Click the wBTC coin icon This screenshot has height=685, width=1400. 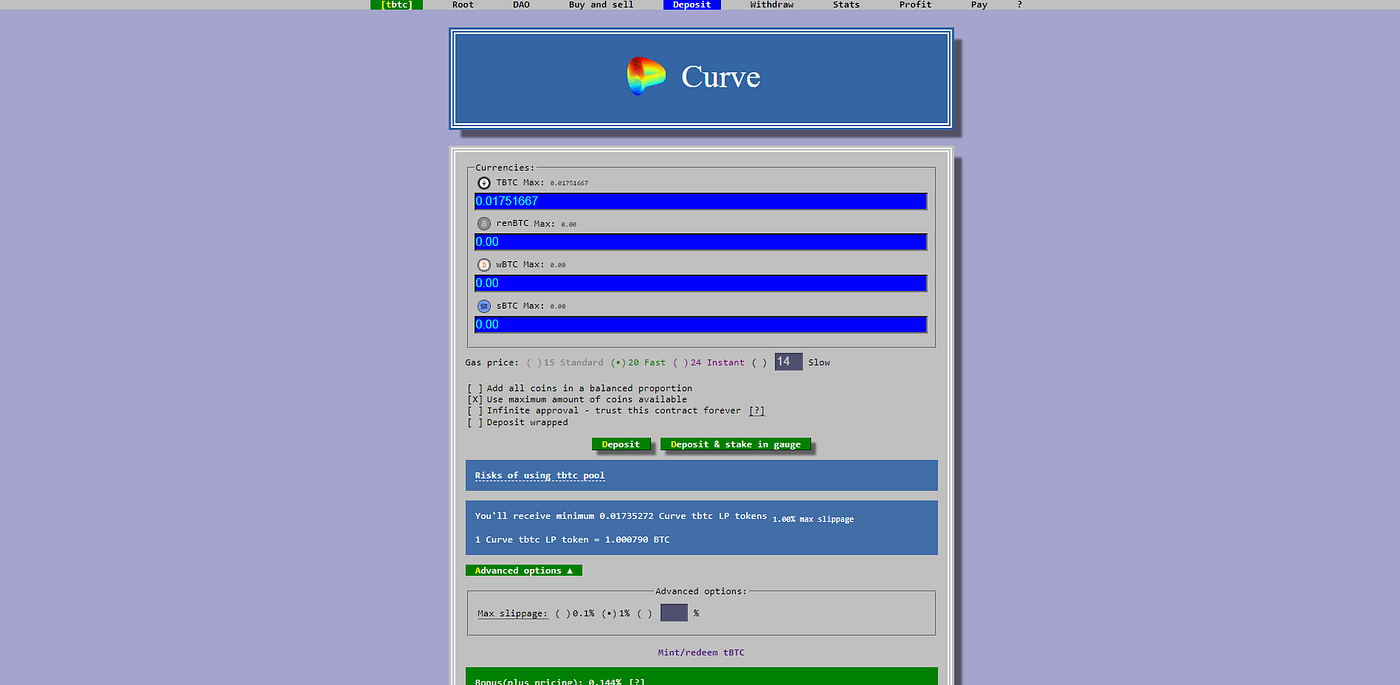(x=484, y=265)
